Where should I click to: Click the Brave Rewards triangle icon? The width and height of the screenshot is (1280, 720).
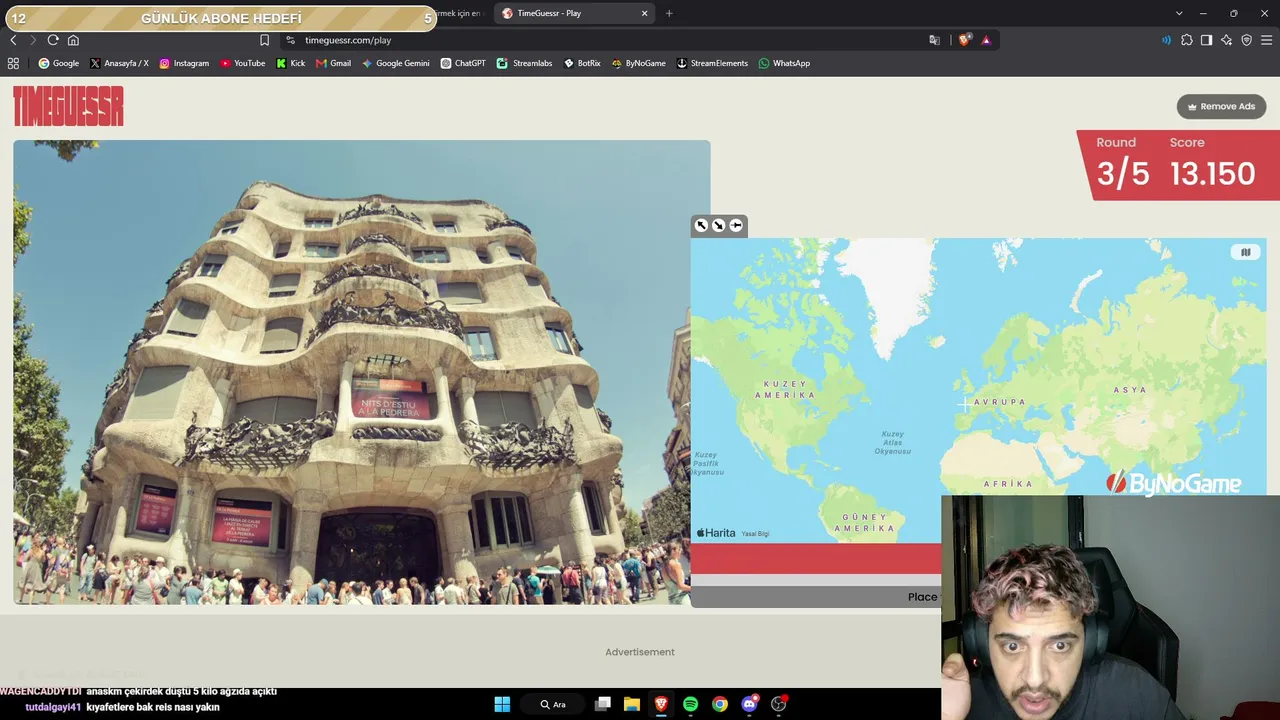pos(986,40)
